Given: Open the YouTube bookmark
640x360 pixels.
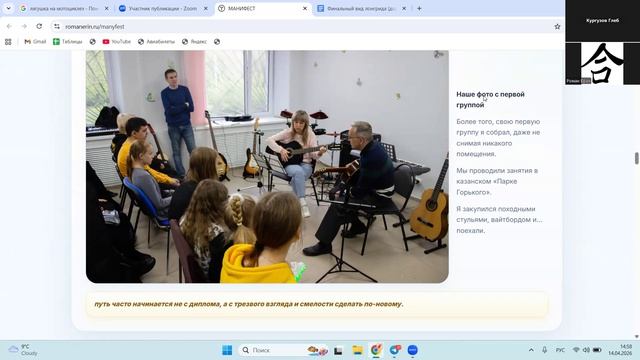Looking at the screenshot, I should pyautogui.click(x=117, y=42).
